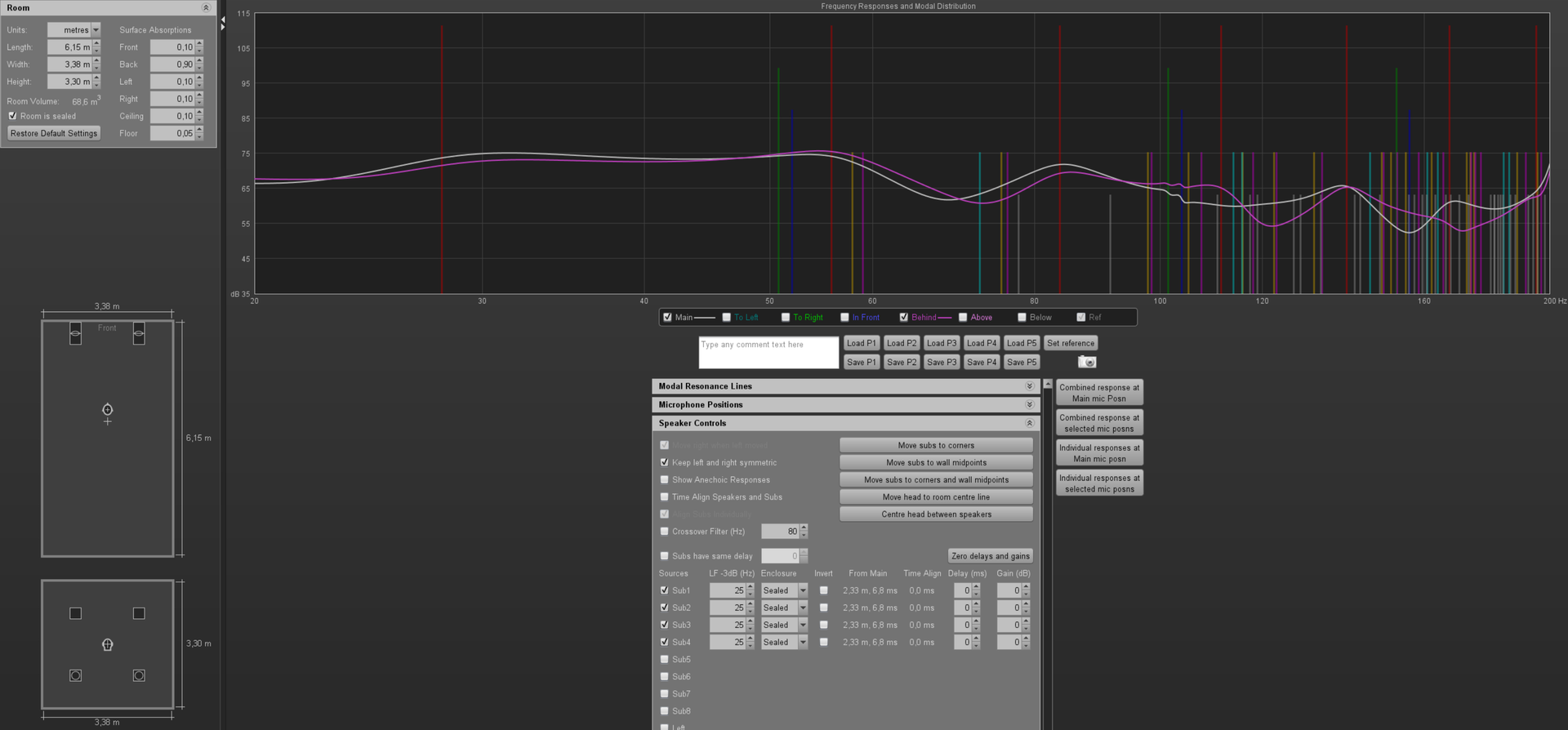The image size is (1568, 730).
Task: Collapse the Room panel with its chevron icon
Action: click(206, 7)
